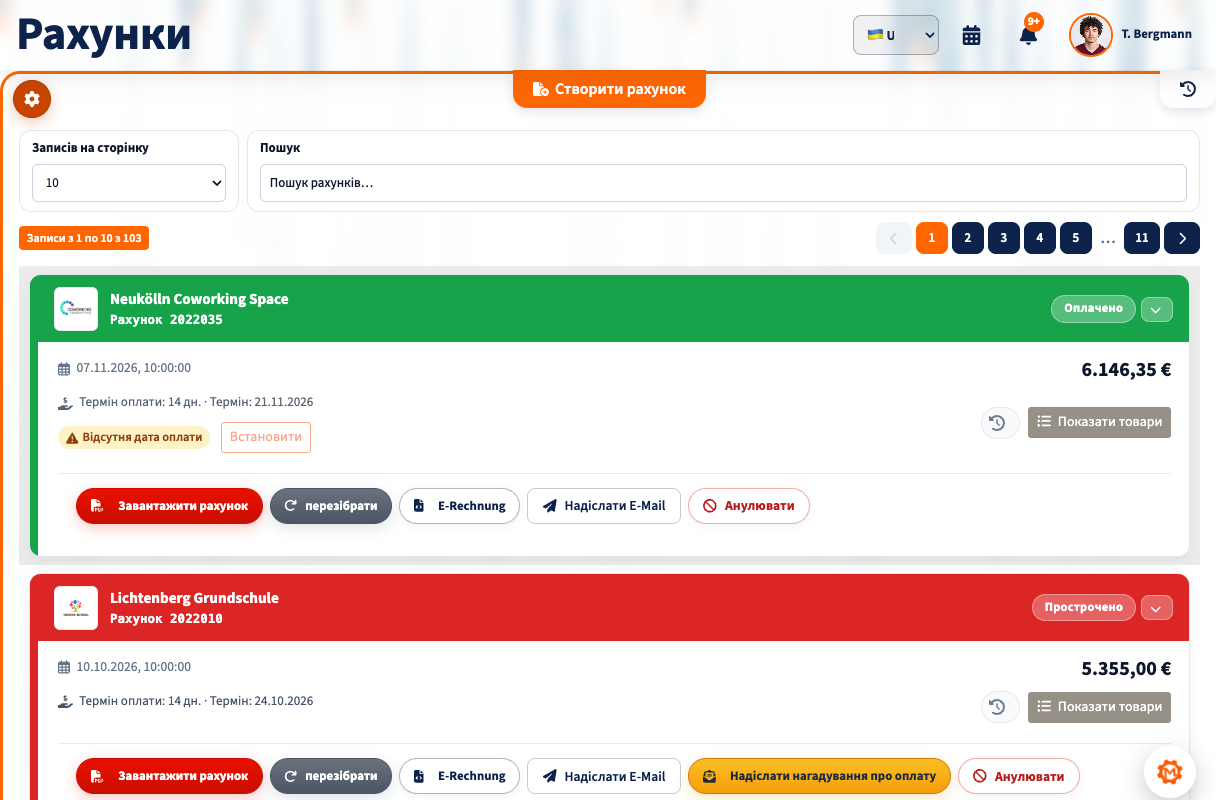Show items for invoice 2022010

[x=1099, y=706]
